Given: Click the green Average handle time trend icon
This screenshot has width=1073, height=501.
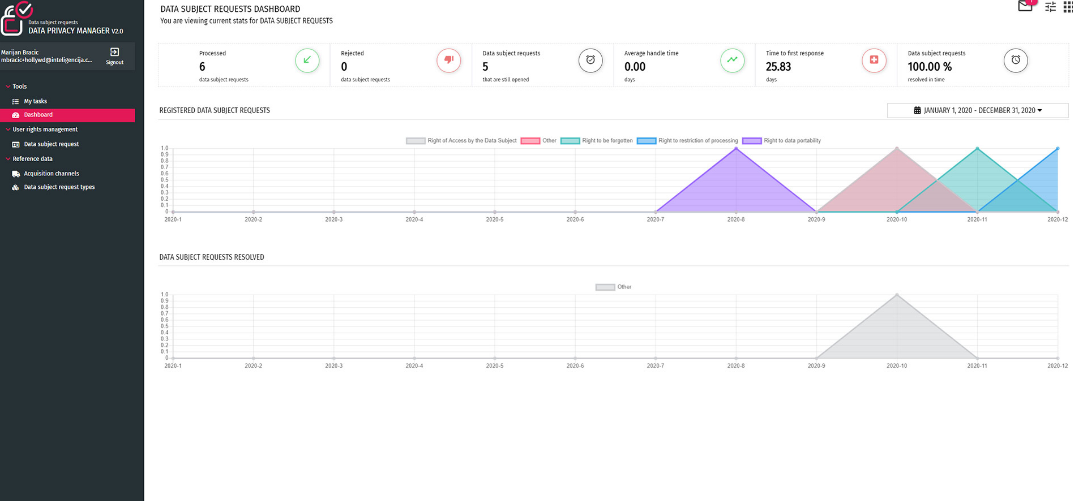Looking at the screenshot, I should click(732, 60).
